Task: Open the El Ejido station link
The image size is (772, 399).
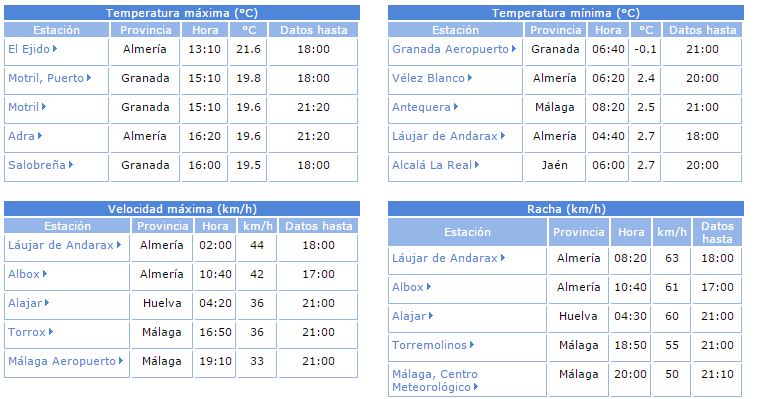Action: coord(29,49)
